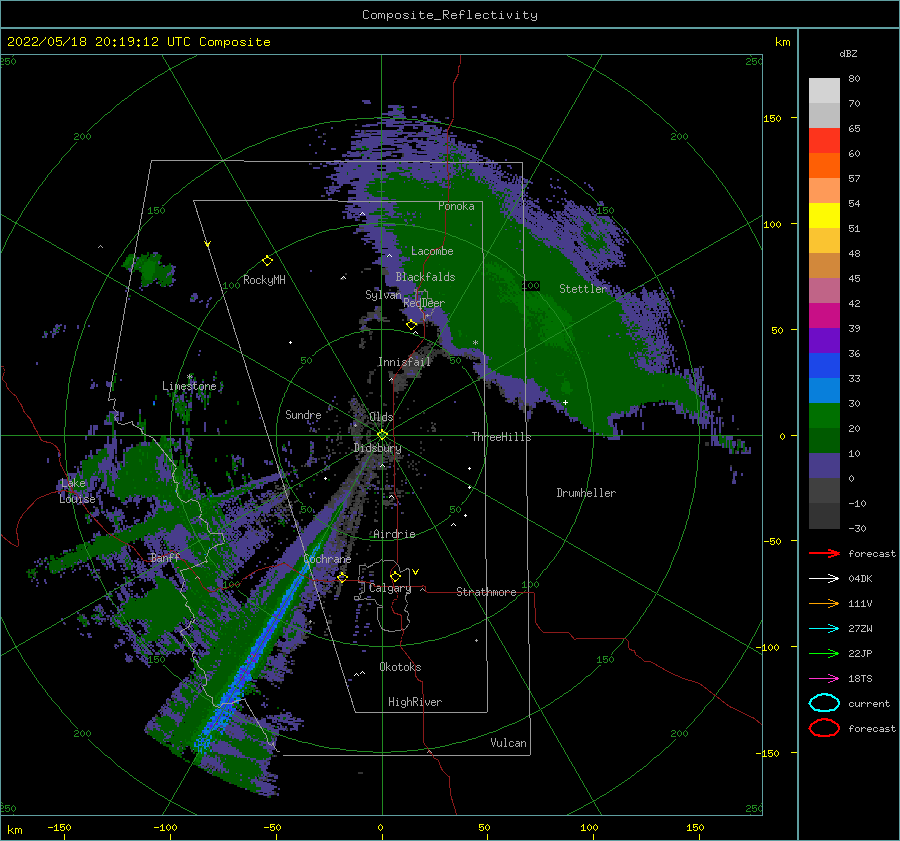Click the magenta 18TS arrow in the legend
Screen dimensions: 900x841
pyautogui.click(x=824, y=679)
